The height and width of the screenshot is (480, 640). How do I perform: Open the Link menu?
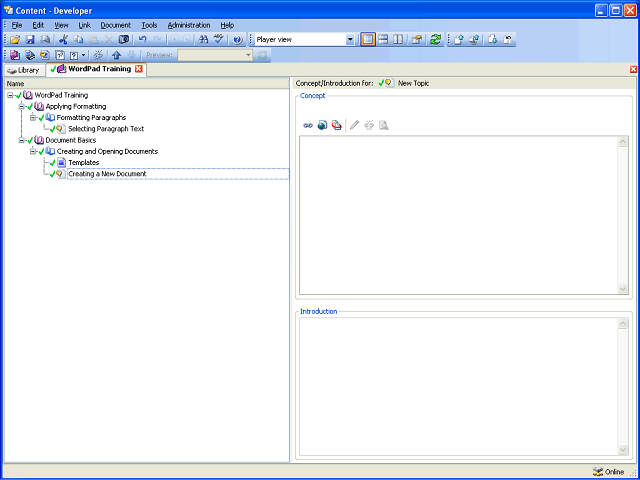[x=84, y=25]
